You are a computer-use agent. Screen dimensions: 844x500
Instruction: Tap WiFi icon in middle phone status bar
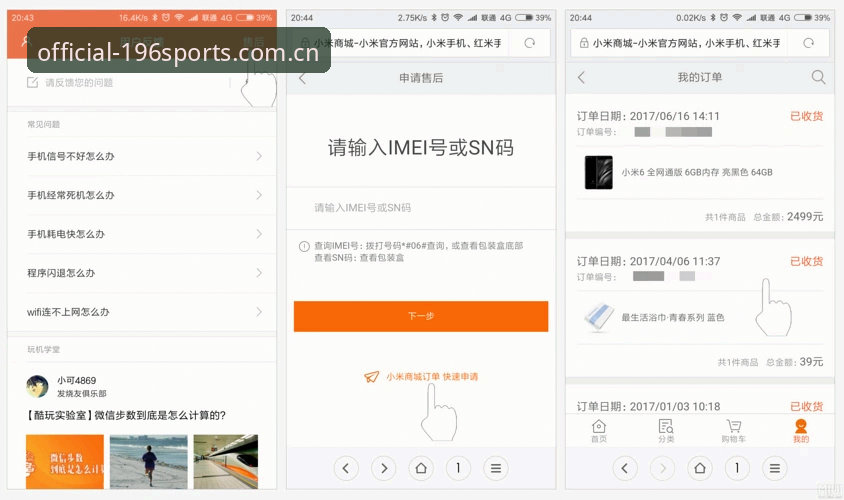tap(458, 18)
